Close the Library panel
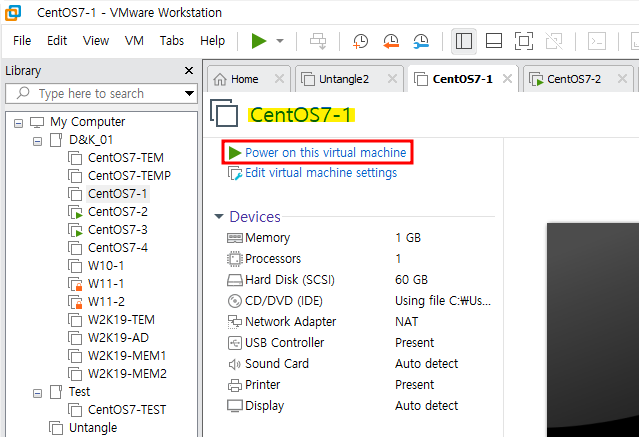Image resolution: width=639 pixels, height=437 pixels. (189, 71)
